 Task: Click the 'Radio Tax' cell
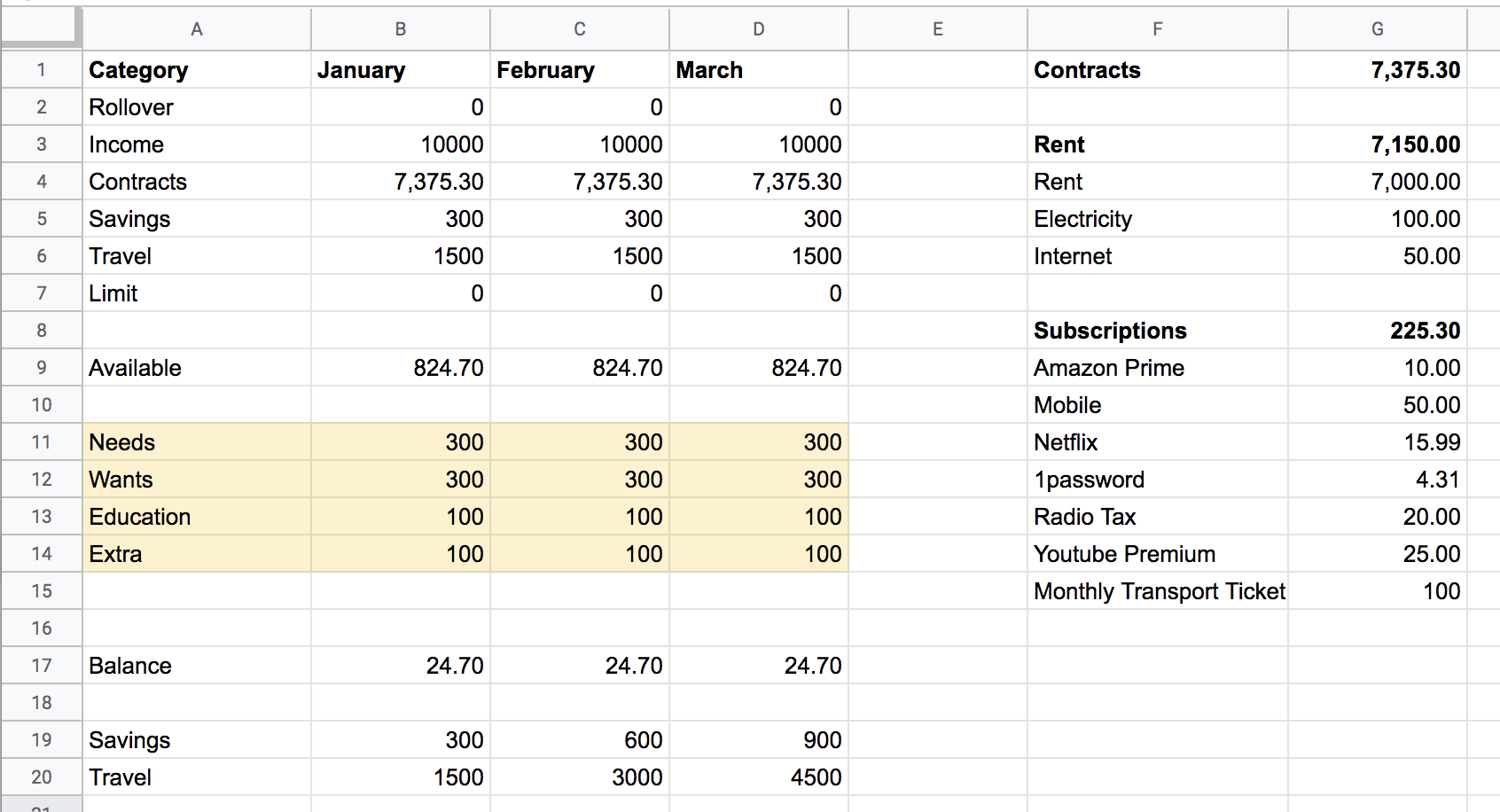(1158, 517)
